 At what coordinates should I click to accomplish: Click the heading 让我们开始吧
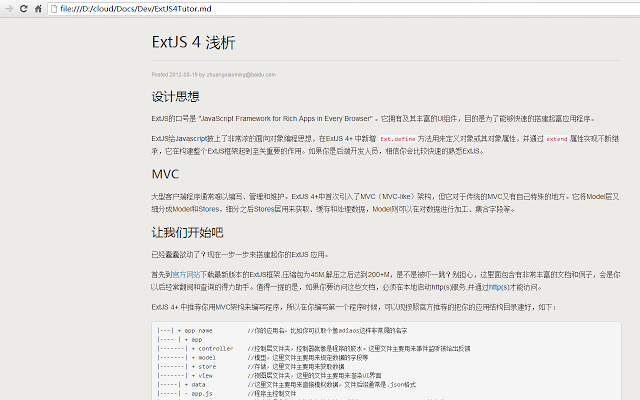click(x=187, y=232)
